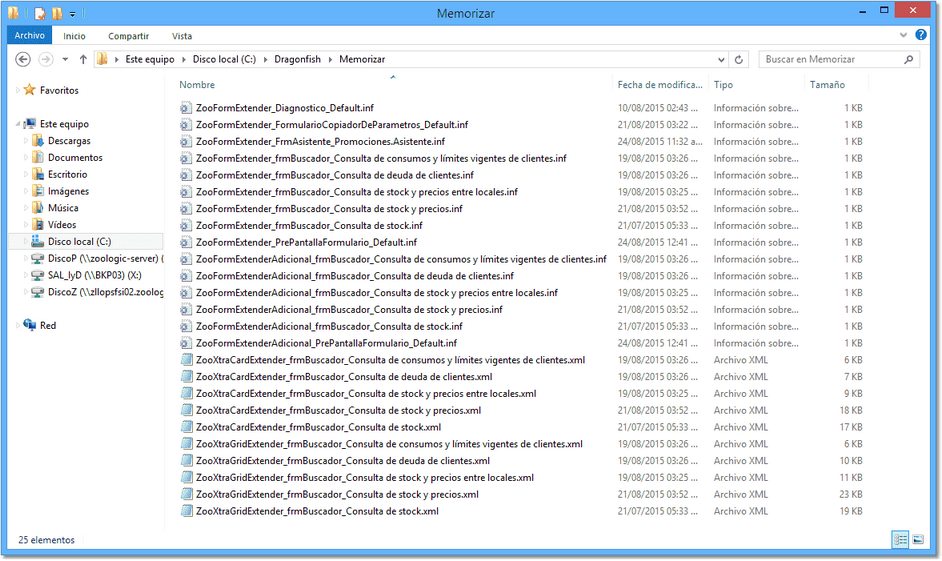Open the address bar history dropdown
Image resolution: width=942 pixels, height=561 pixels.
tap(722, 60)
